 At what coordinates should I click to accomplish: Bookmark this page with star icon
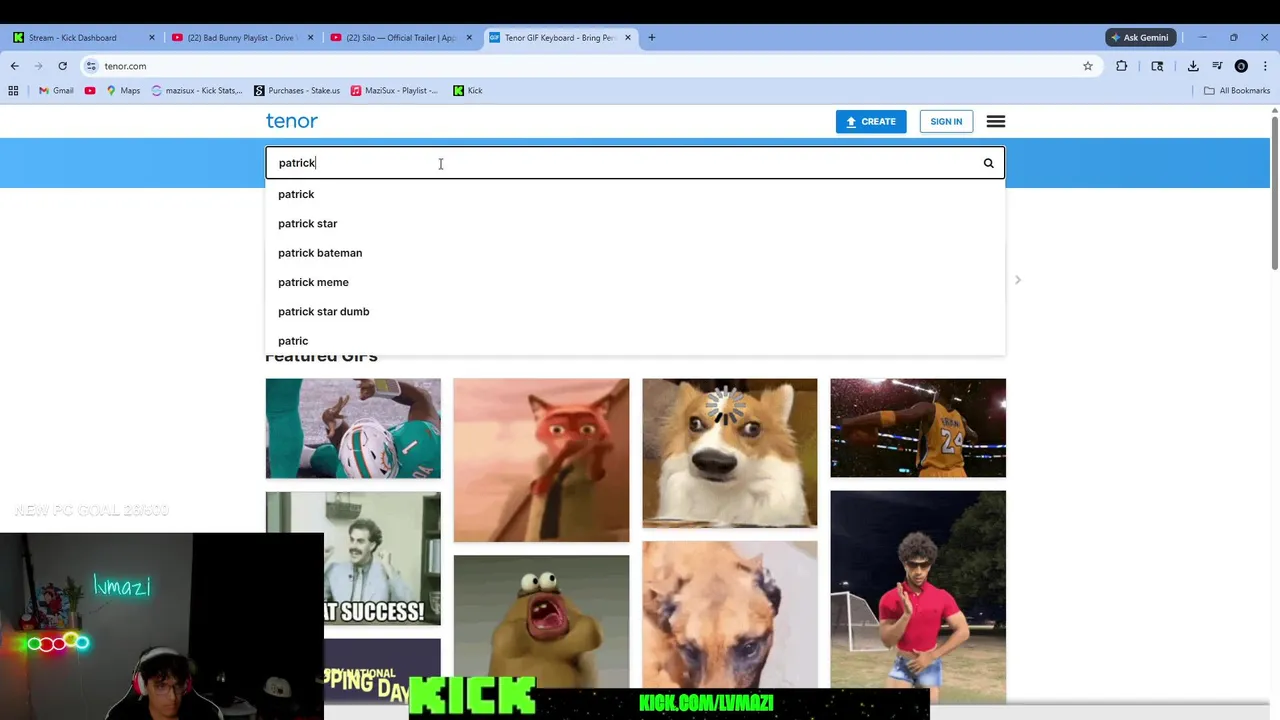point(1088,66)
